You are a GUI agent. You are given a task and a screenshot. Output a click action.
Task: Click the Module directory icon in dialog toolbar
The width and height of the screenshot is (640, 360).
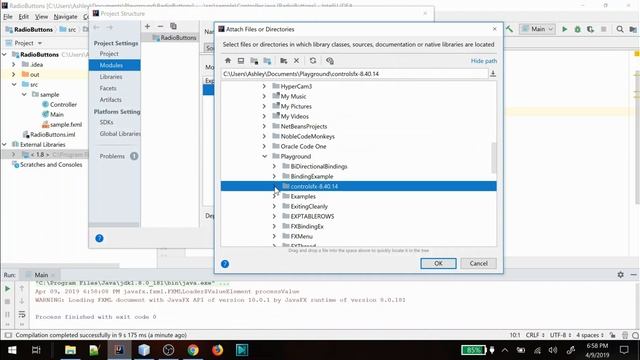(x=267, y=61)
